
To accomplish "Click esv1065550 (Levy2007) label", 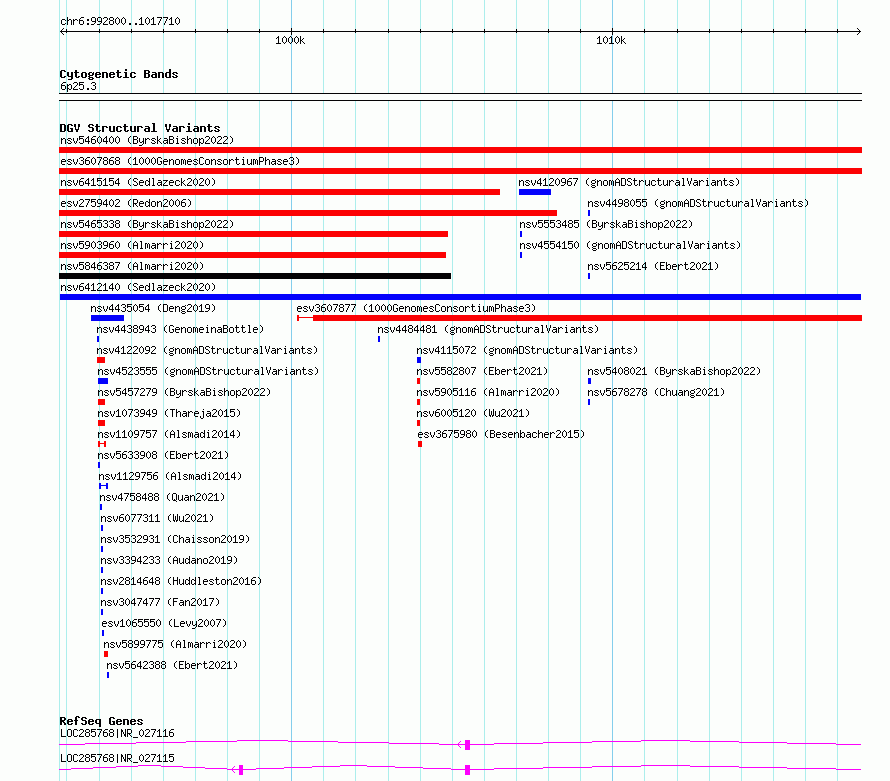I will tap(164, 623).
